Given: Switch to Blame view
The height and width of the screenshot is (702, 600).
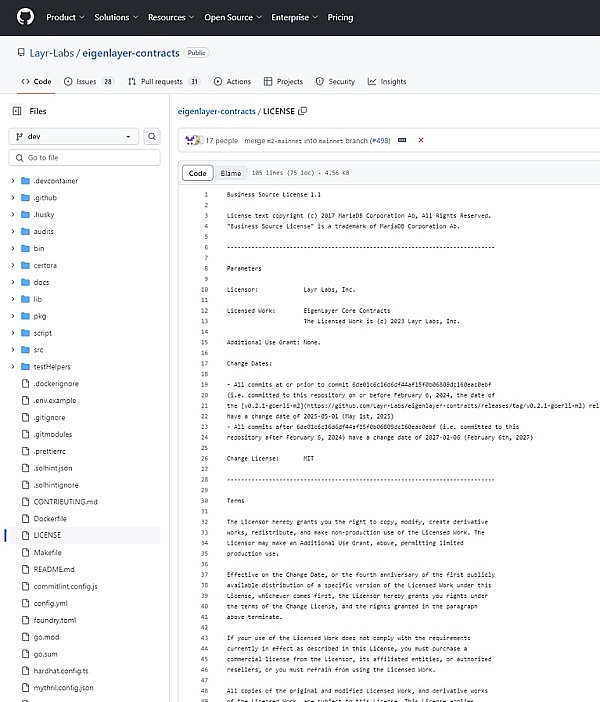Looking at the screenshot, I should coord(230,173).
